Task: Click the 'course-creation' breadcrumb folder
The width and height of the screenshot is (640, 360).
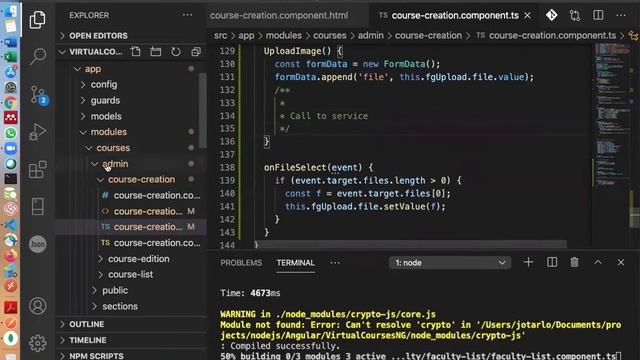Action: [x=428, y=36]
